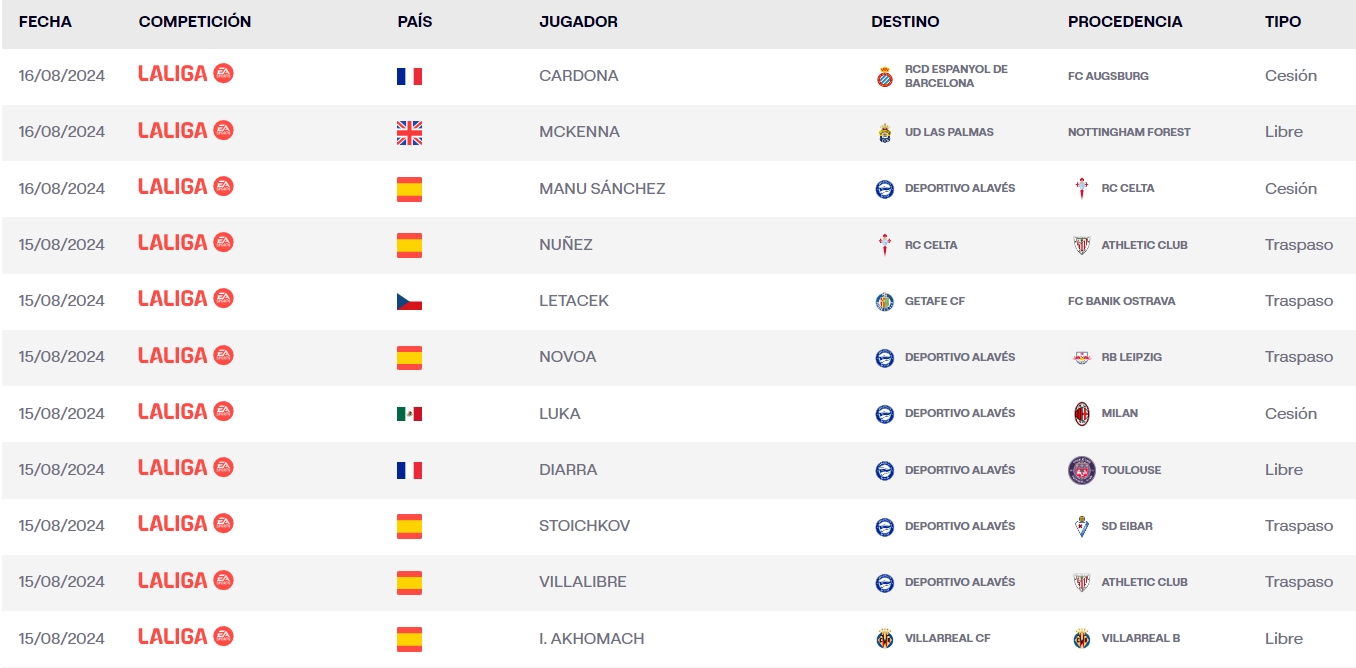Open player name MANU SÁNCHEZ
This screenshot has width=1356, height=668.
(602, 189)
